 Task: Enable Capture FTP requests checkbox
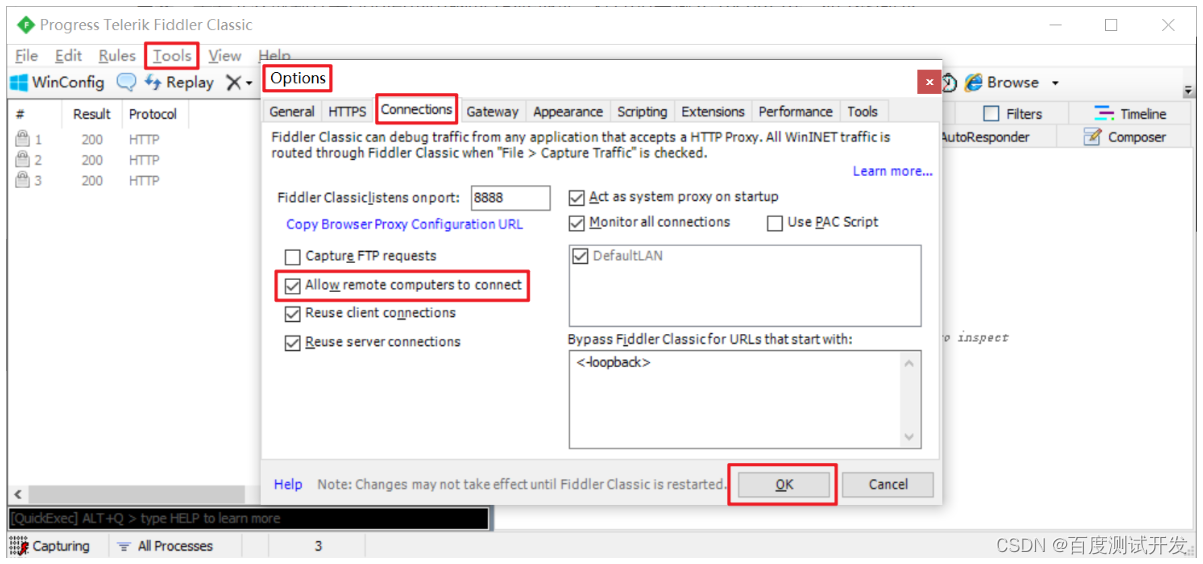293,256
